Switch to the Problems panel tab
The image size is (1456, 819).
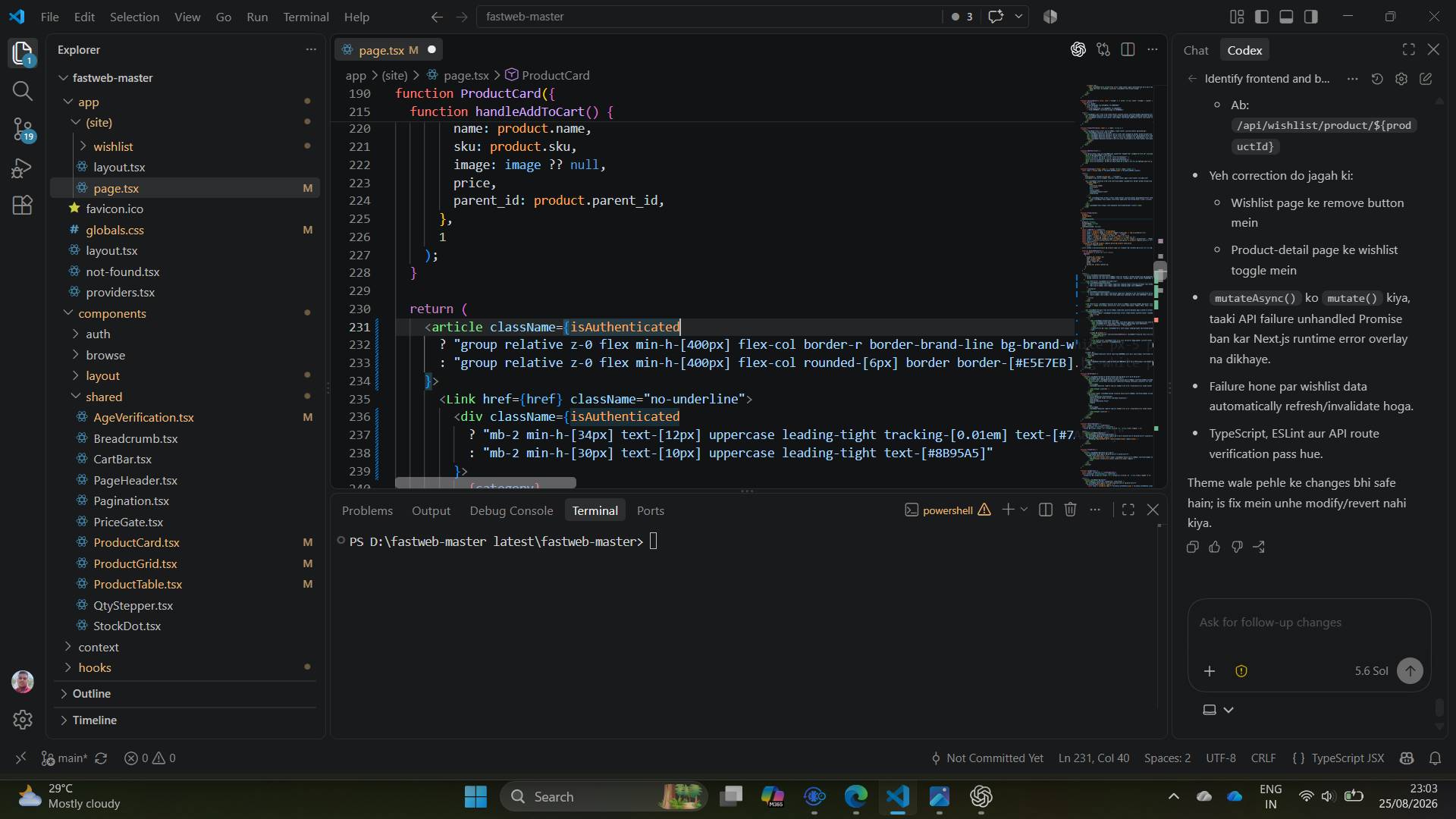tap(367, 511)
